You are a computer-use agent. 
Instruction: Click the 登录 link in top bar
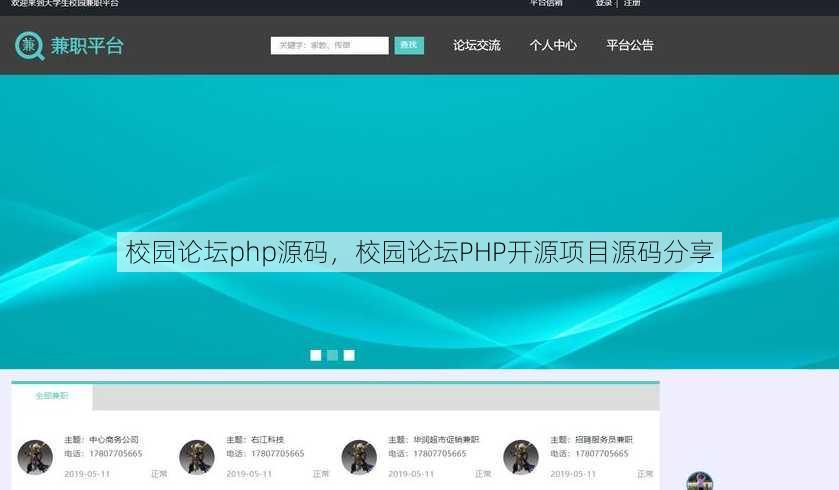click(x=604, y=3)
